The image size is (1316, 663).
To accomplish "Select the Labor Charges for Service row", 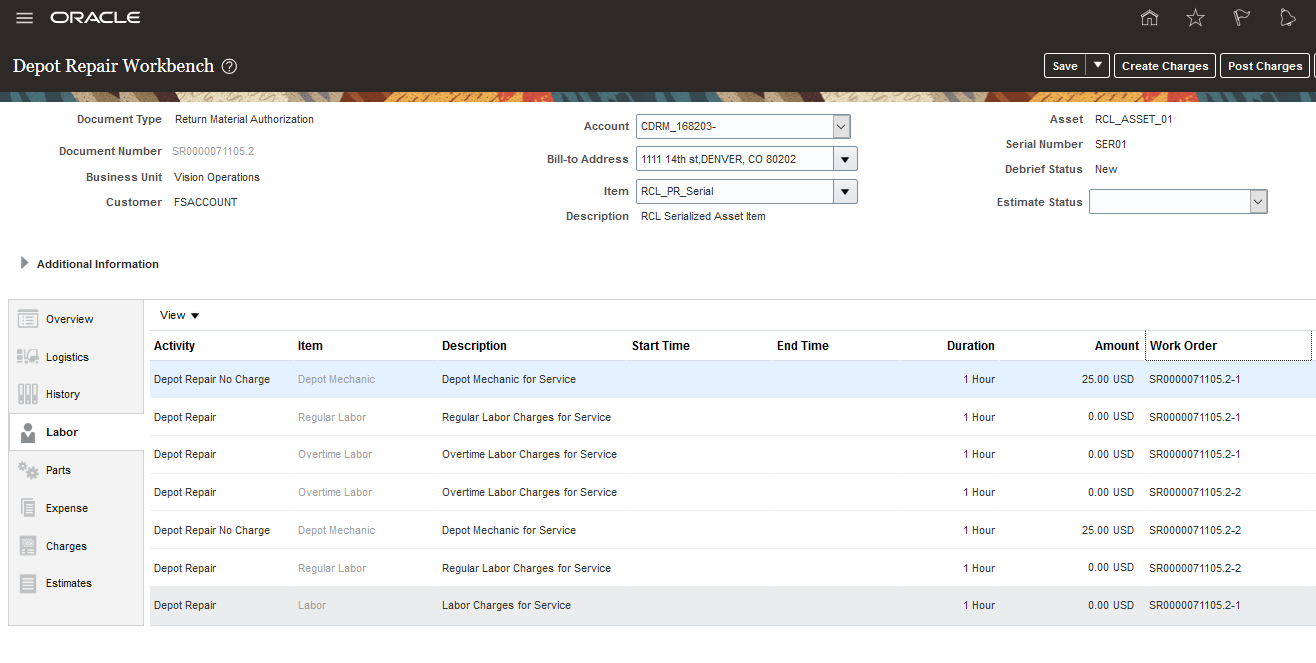I will 732,606.
